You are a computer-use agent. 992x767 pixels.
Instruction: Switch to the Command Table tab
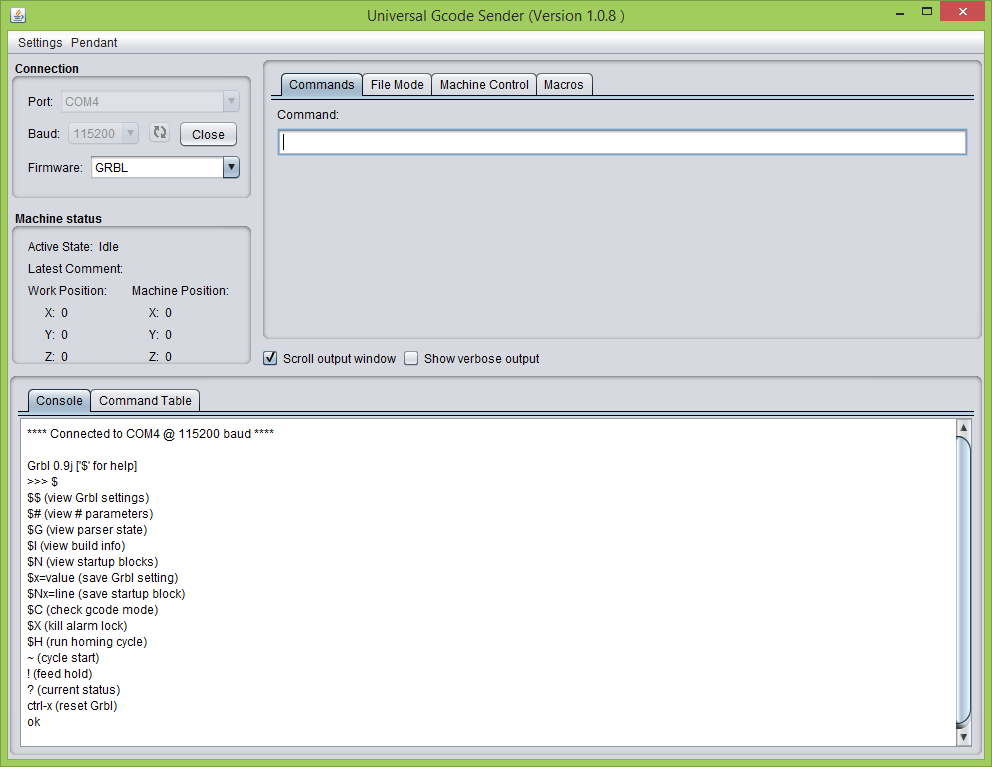(145, 400)
